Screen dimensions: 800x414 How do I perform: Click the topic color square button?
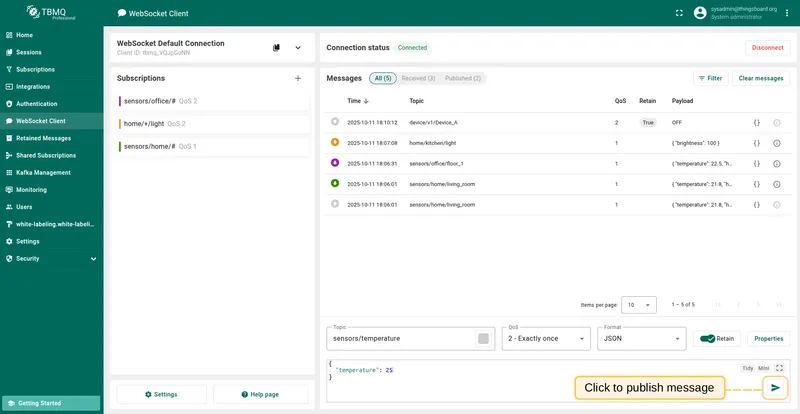[x=483, y=338]
